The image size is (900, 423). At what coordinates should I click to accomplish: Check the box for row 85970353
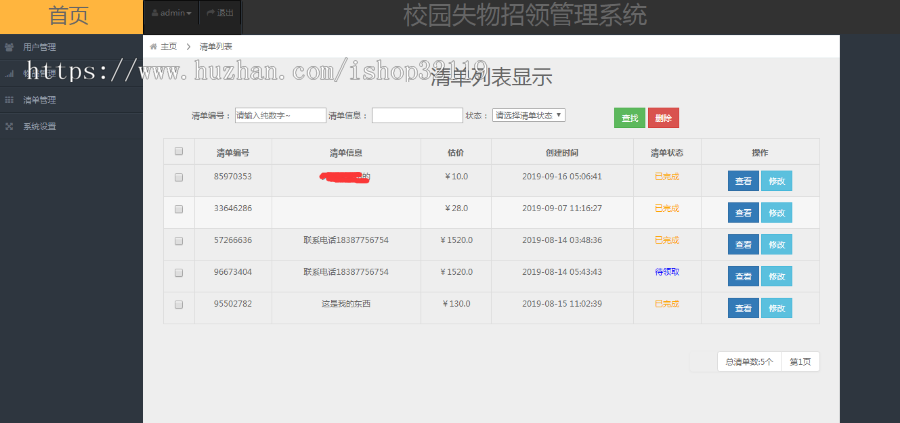click(179, 177)
